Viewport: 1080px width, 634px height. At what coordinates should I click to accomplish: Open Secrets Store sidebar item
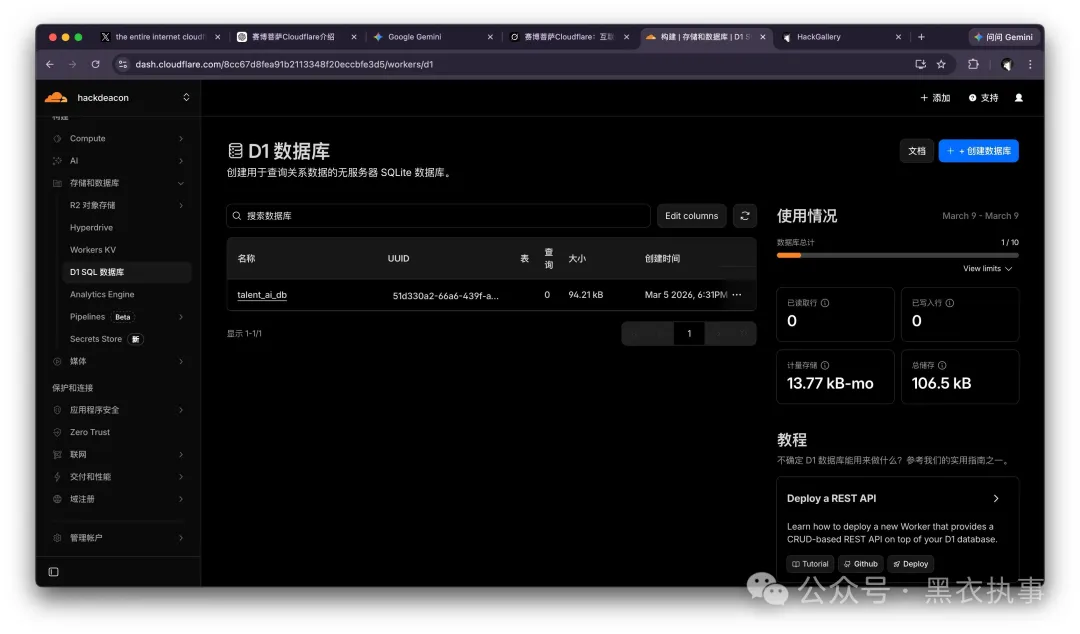[x=96, y=339]
